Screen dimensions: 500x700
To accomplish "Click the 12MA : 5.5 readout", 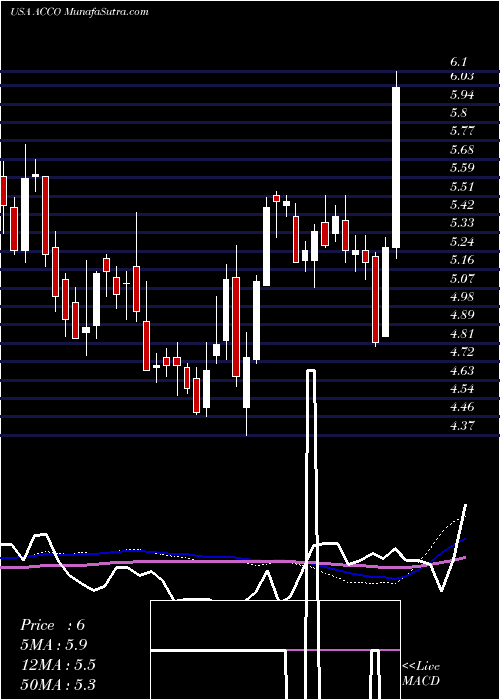I will click(58, 665).
